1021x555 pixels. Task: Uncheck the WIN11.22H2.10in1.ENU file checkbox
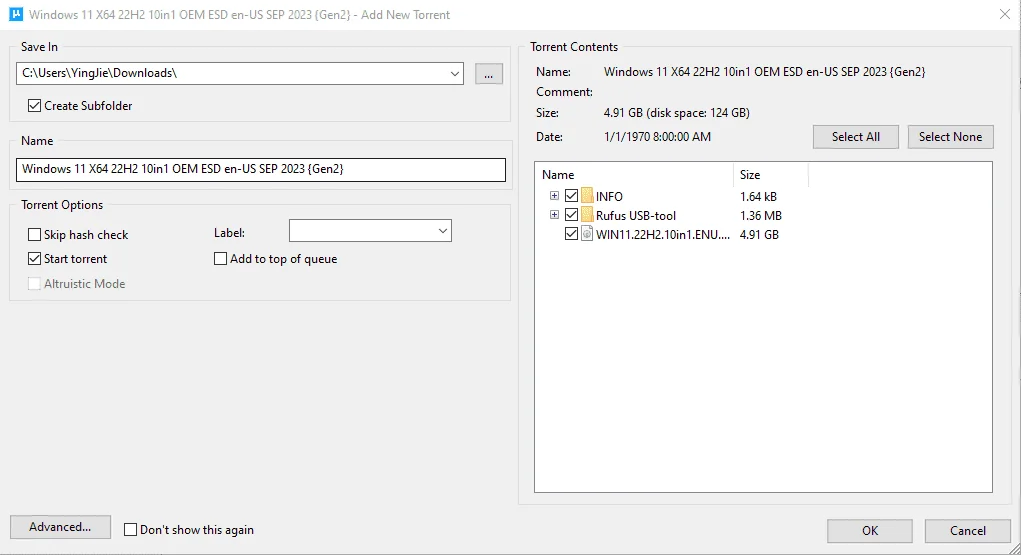pos(571,233)
